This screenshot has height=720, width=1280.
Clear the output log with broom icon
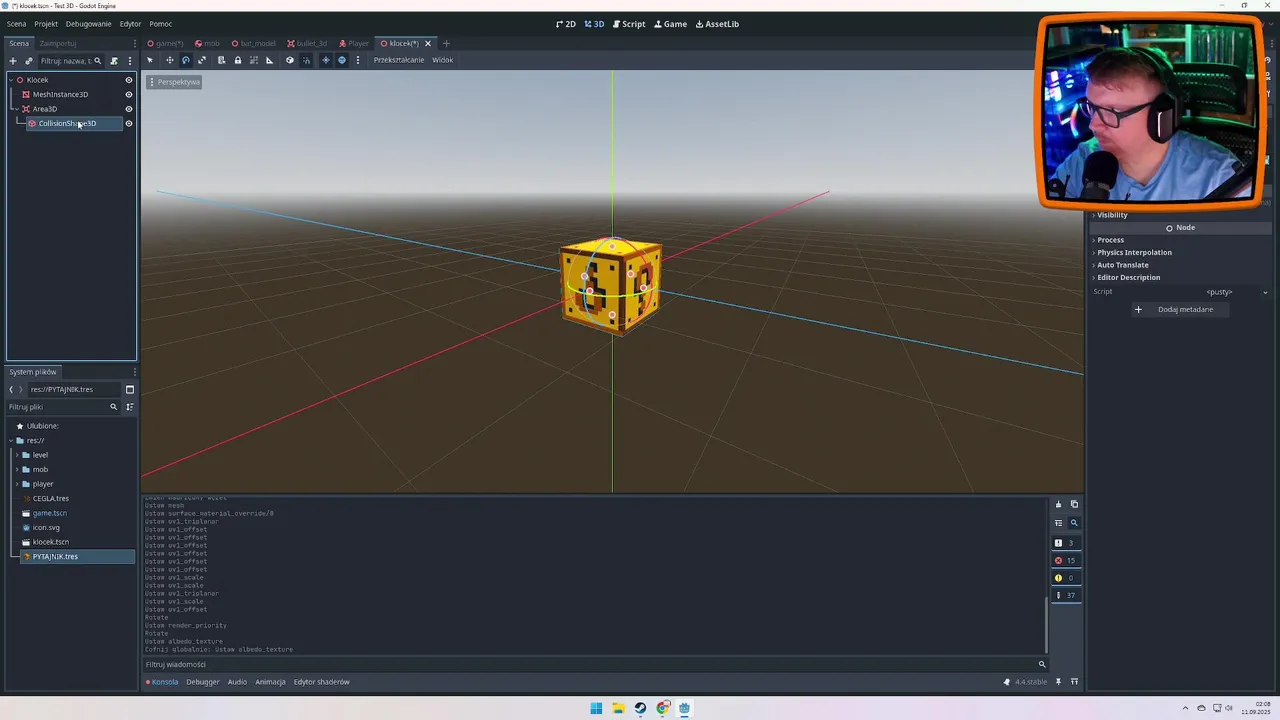[1058, 504]
